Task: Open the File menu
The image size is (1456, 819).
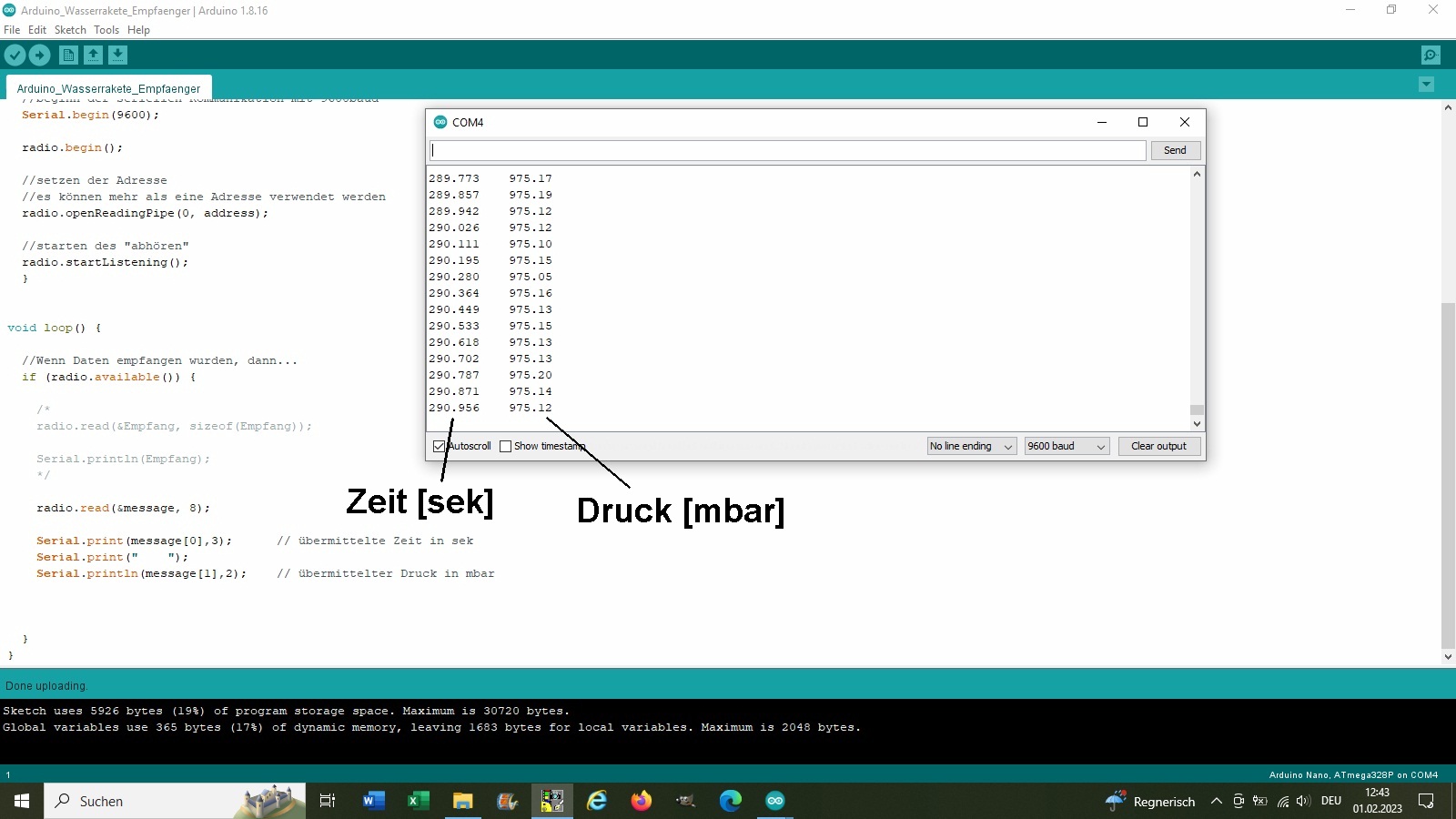Action: (x=12, y=30)
